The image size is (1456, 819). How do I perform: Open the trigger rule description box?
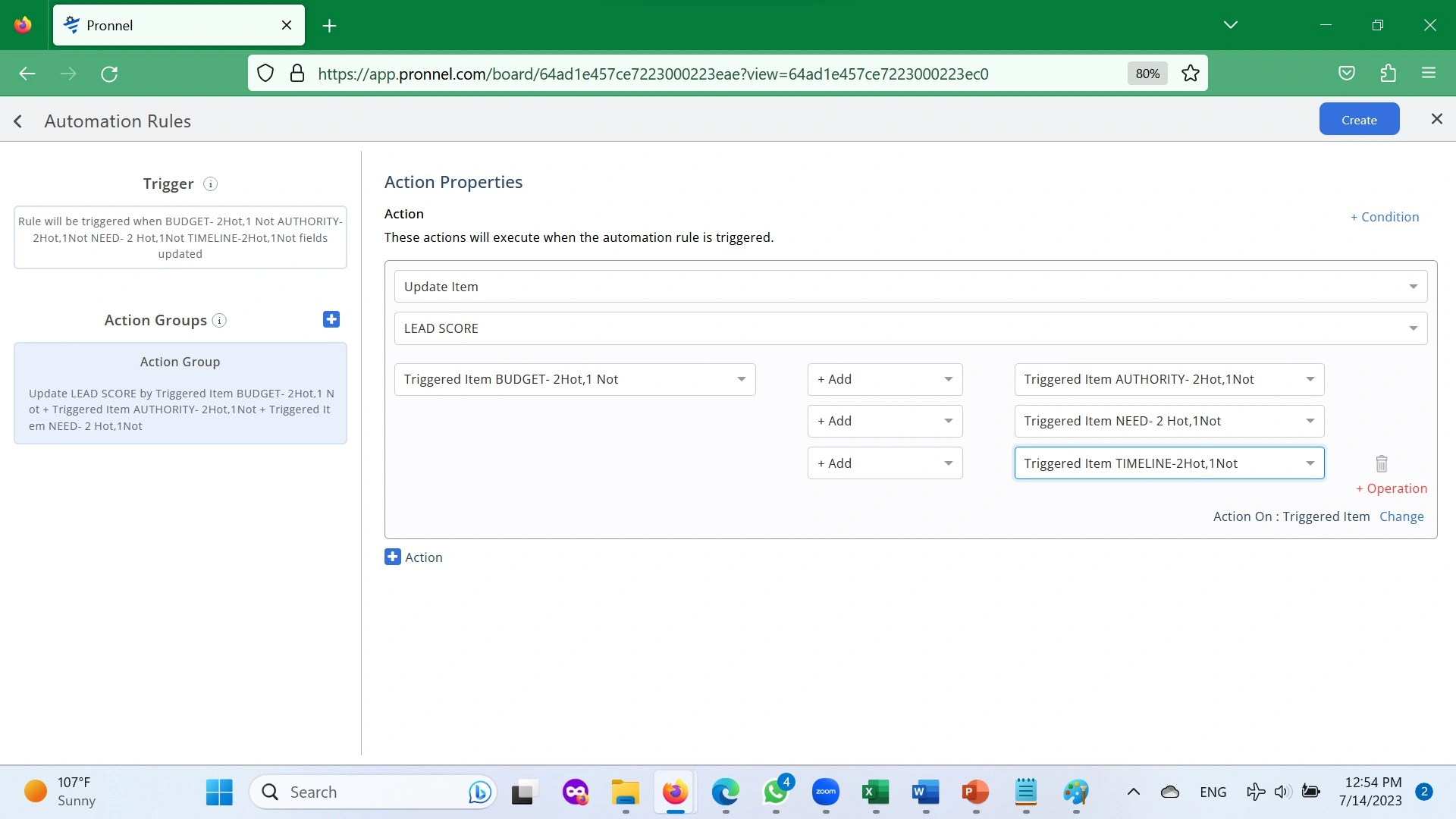click(180, 237)
